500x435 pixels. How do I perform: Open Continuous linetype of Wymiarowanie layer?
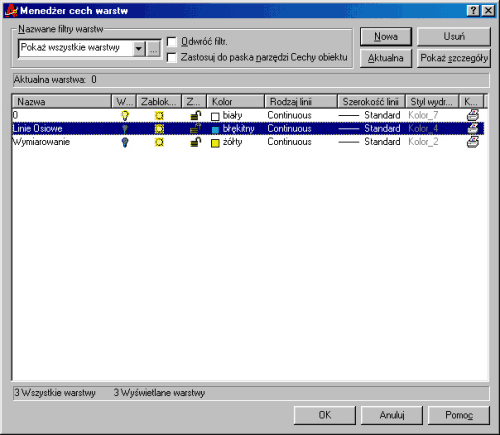pyautogui.click(x=289, y=142)
